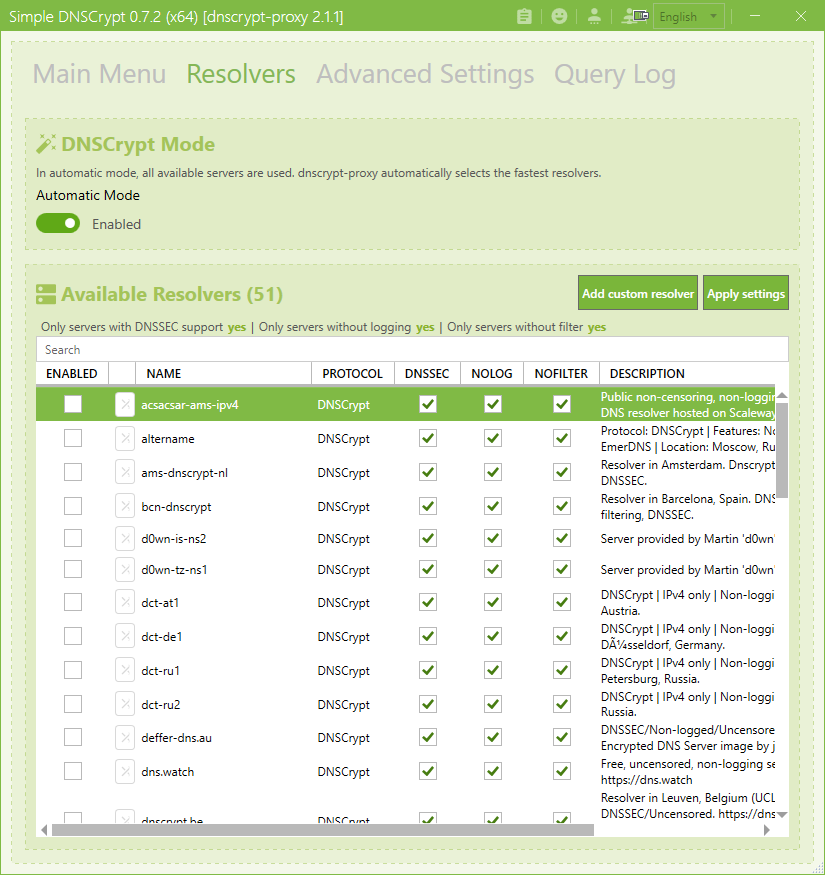Click DNSSEC checkbox in altername row
This screenshot has width=825, height=875.
pyautogui.click(x=428, y=438)
